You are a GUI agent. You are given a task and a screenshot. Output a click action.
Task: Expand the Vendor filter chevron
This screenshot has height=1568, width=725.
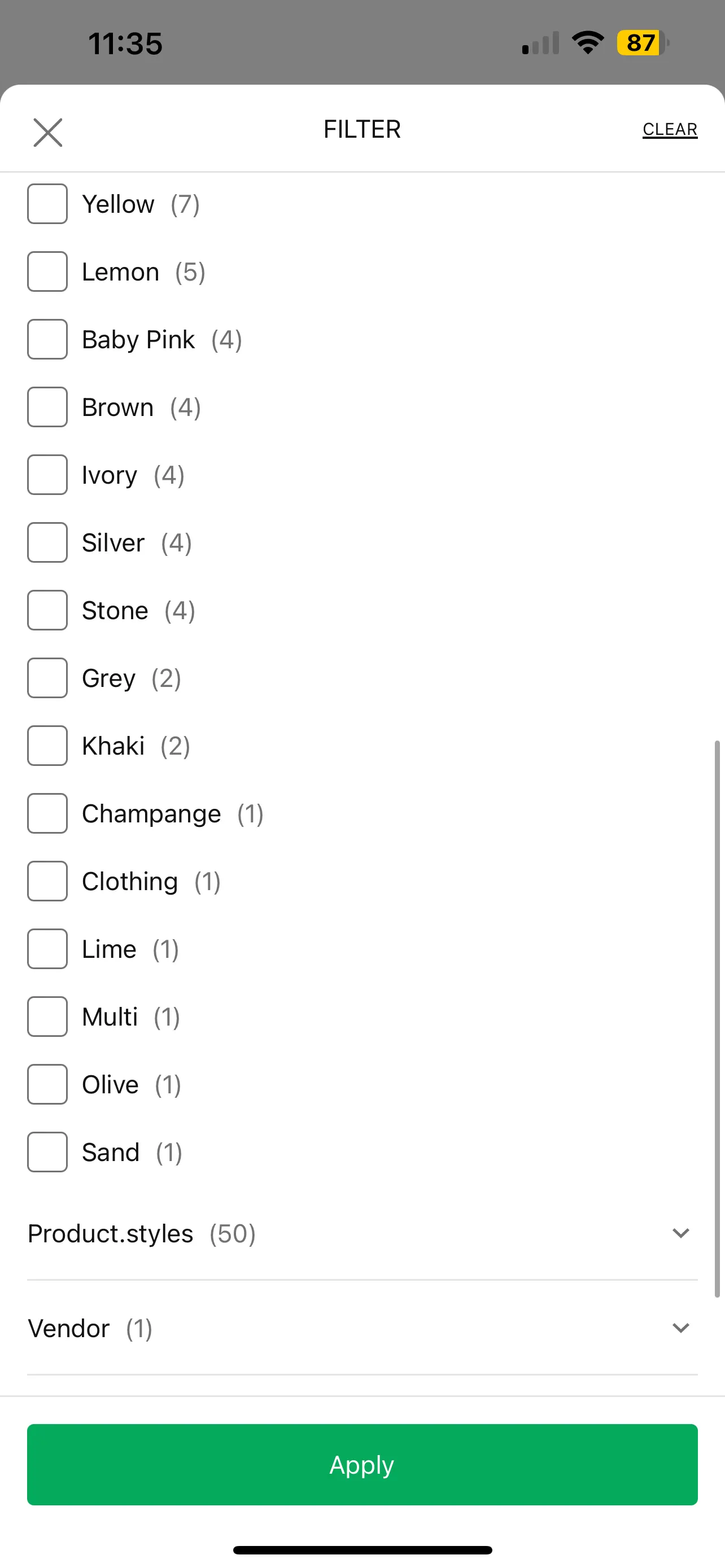680,1328
